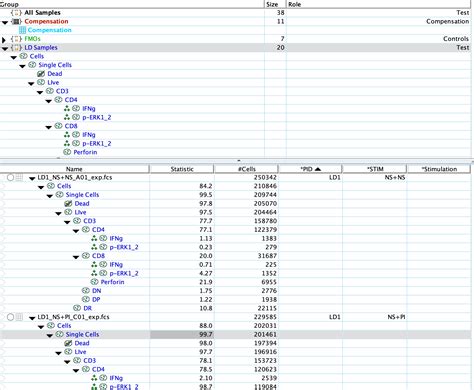Click the Perforin gate icon in LD Samples group

67,152
